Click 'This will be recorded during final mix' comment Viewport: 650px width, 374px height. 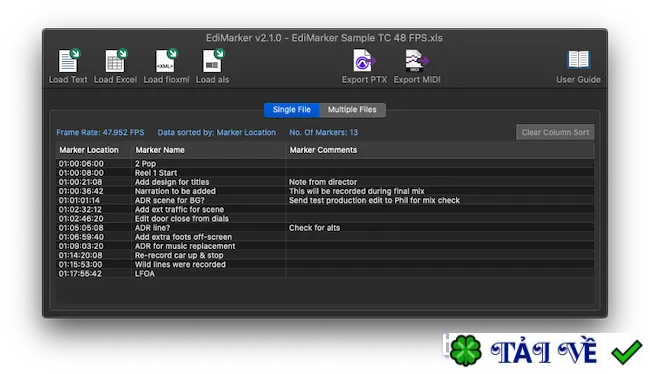pos(357,191)
